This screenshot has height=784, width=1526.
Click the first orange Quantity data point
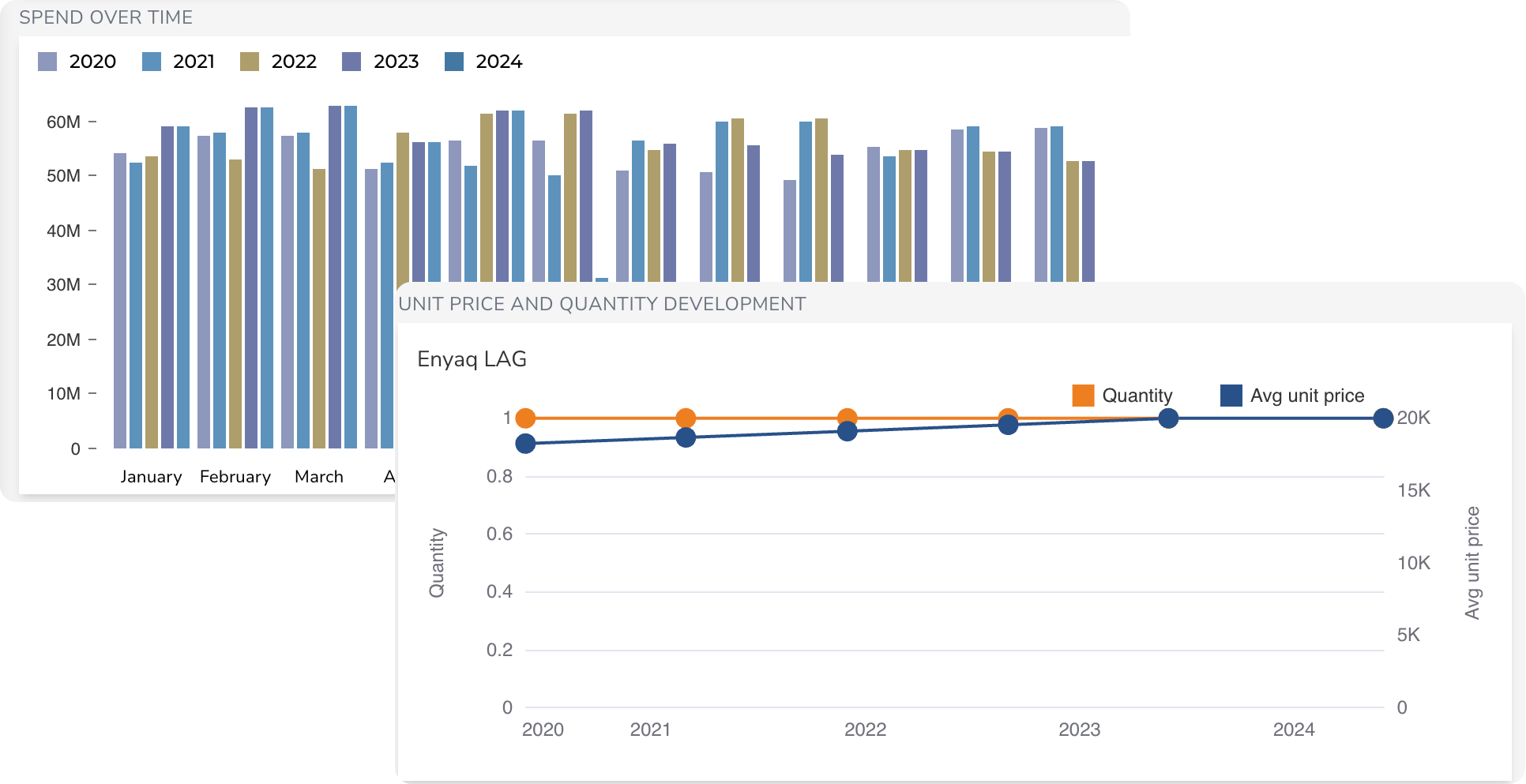pyautogui.click(x=525, y=418)
